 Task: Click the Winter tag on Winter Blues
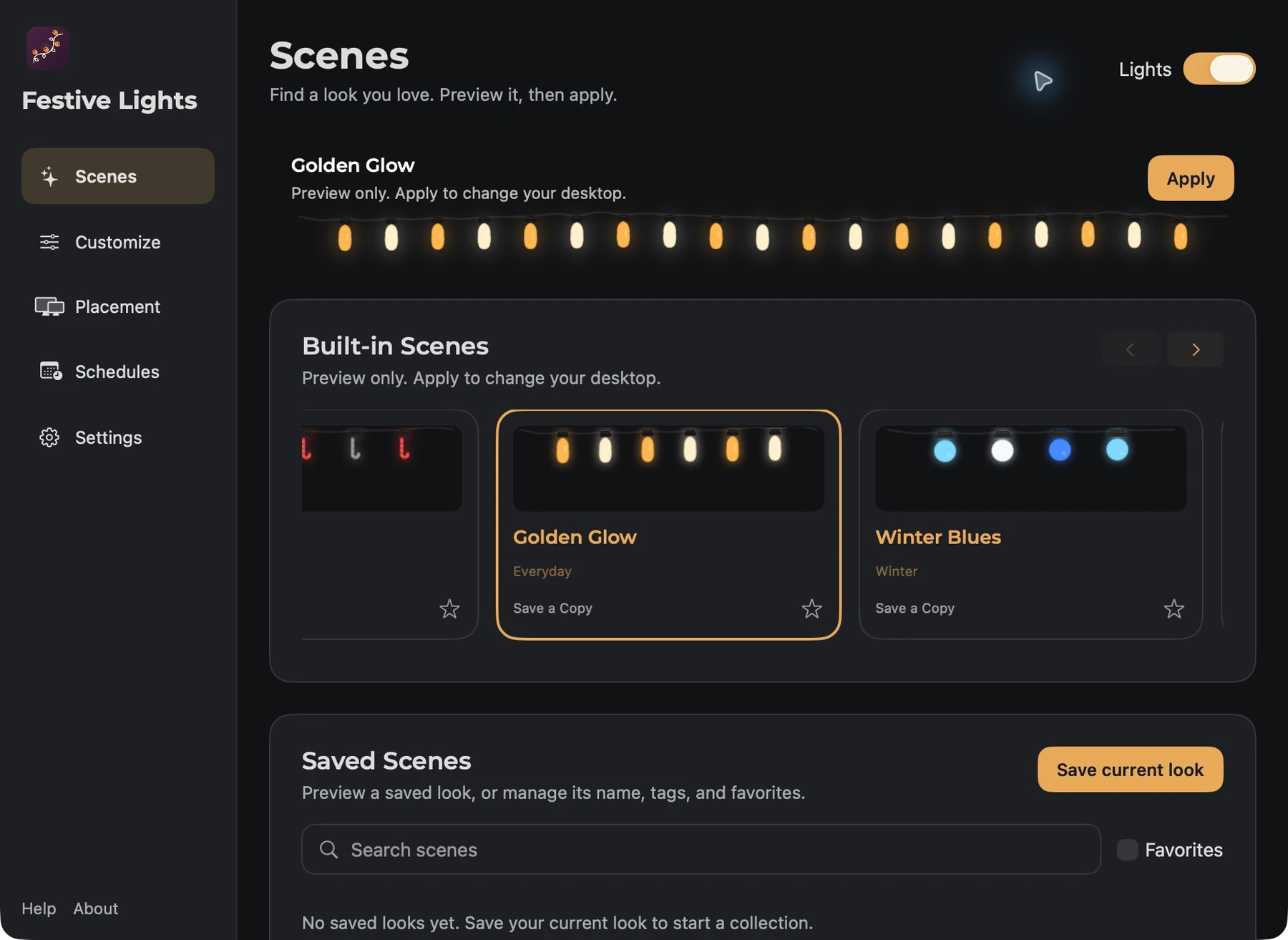896,571
